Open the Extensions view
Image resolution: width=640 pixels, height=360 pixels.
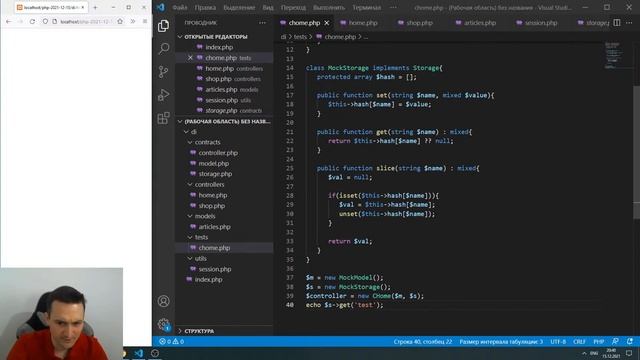coord(163,118)
